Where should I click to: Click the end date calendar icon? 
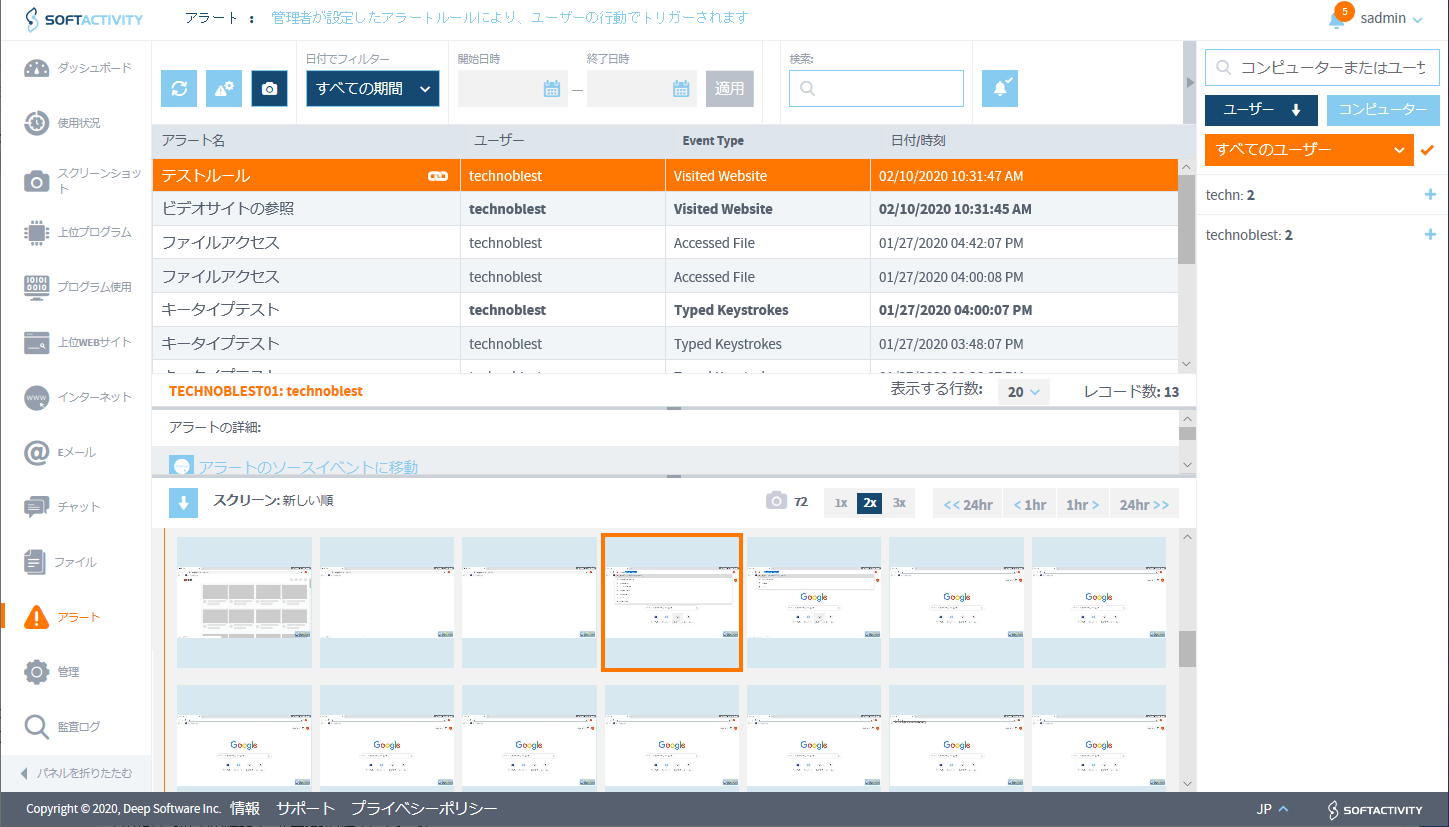pos(681,88)
